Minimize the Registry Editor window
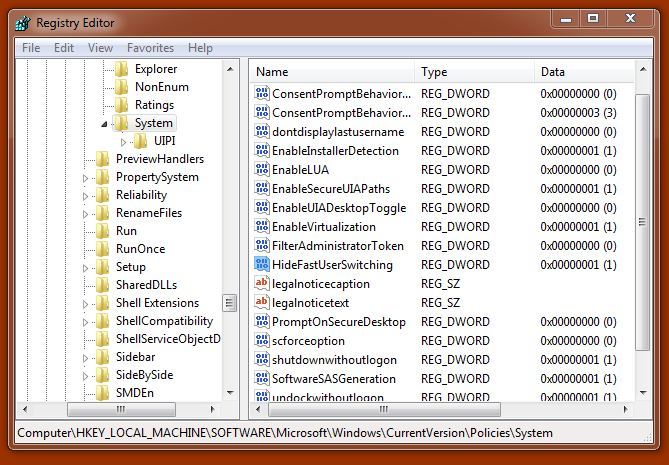The height and width of the screenshot is (465, 669). (x=566, y=19)
